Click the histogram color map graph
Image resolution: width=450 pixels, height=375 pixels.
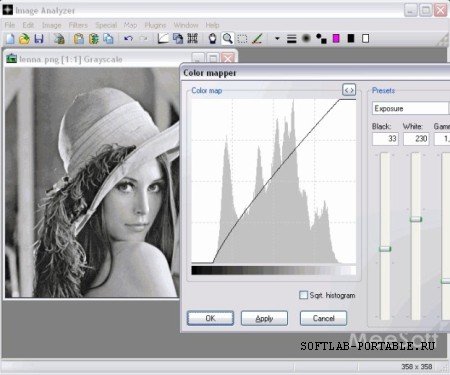274,181
